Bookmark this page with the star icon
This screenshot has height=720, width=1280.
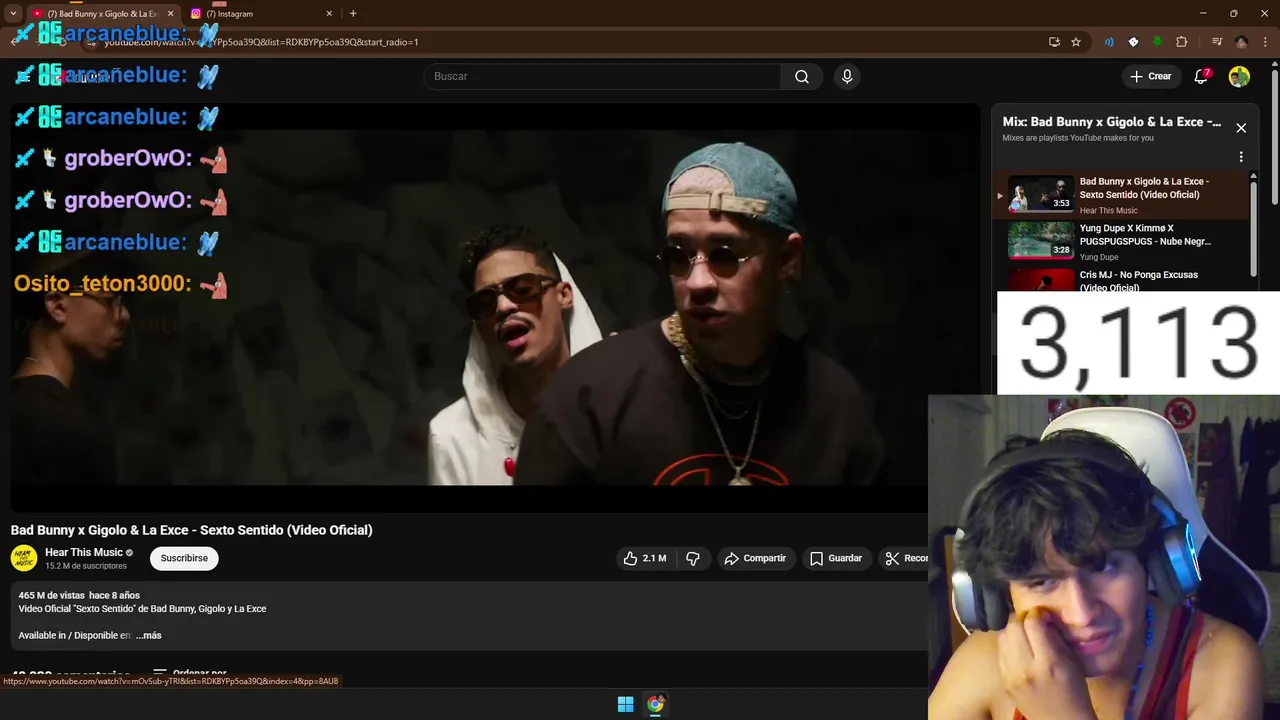point(1076,42)
